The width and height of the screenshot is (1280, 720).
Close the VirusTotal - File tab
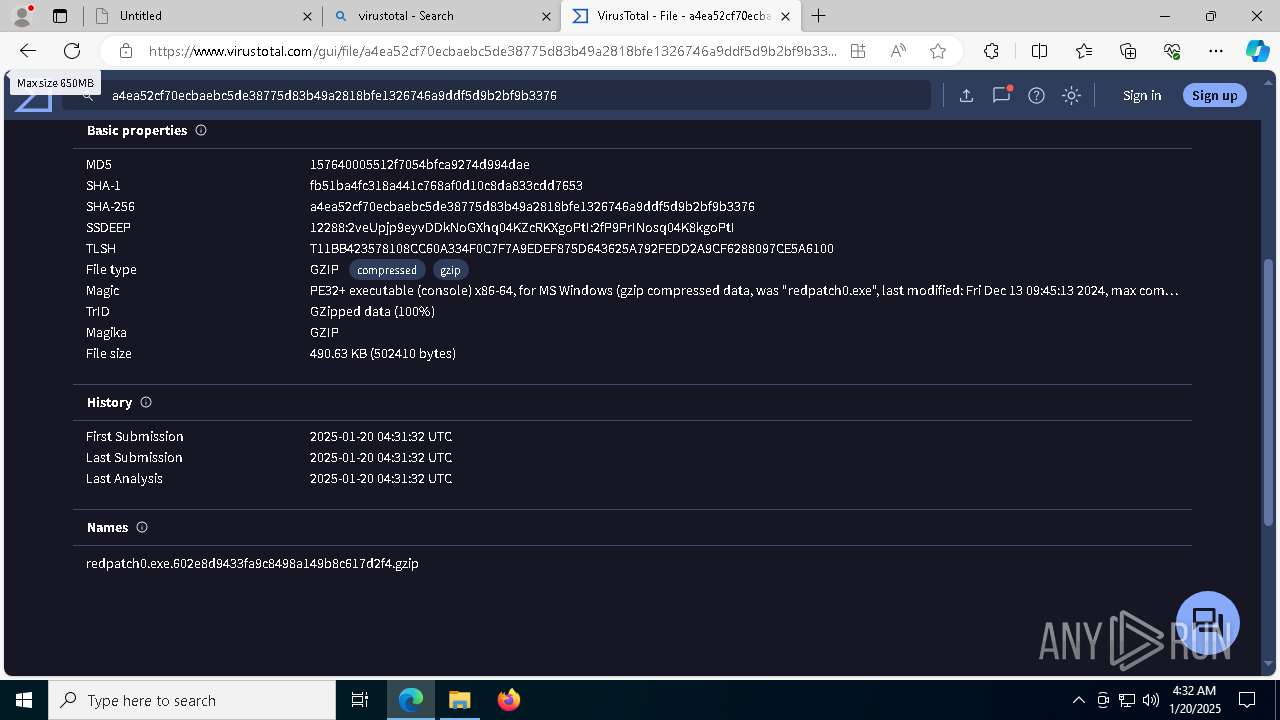tap(785, 16)
